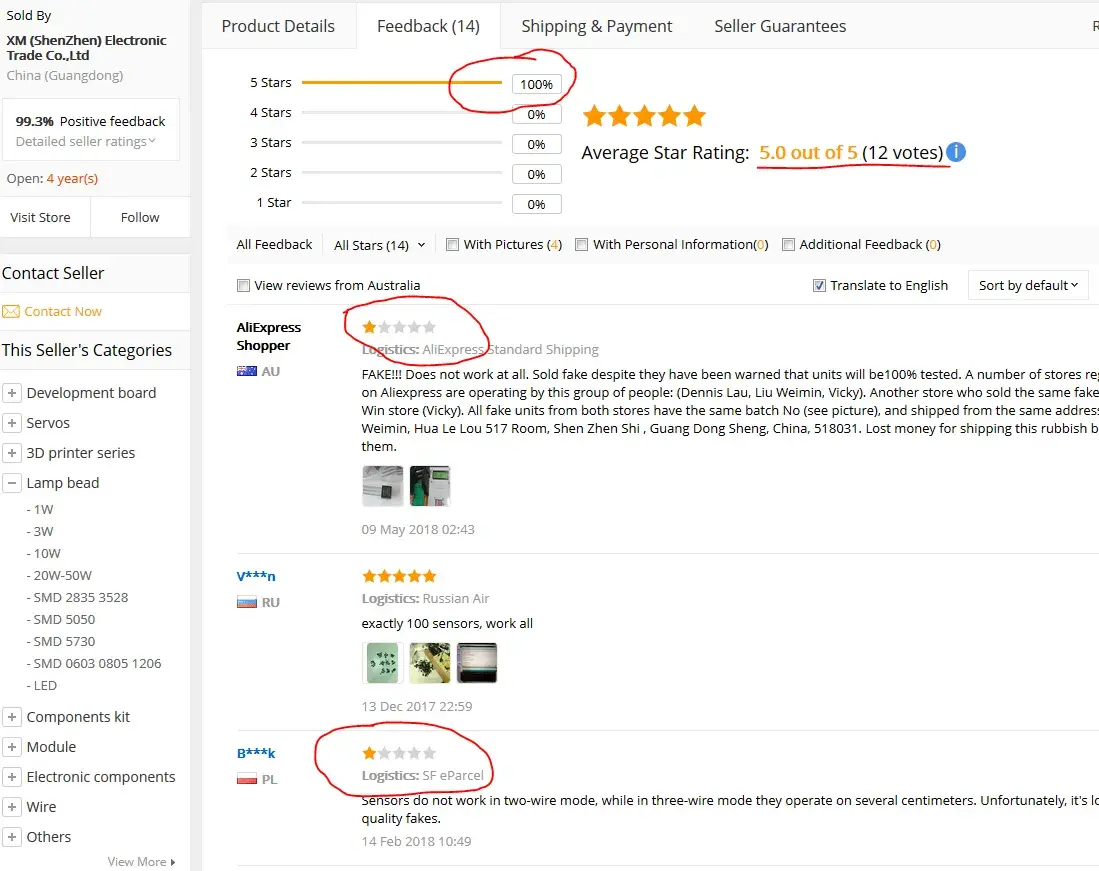Image resolution: width=1099 pixels, height=871 pixels.
Task: Click the Polish flag icon
Action: [246, 779]
